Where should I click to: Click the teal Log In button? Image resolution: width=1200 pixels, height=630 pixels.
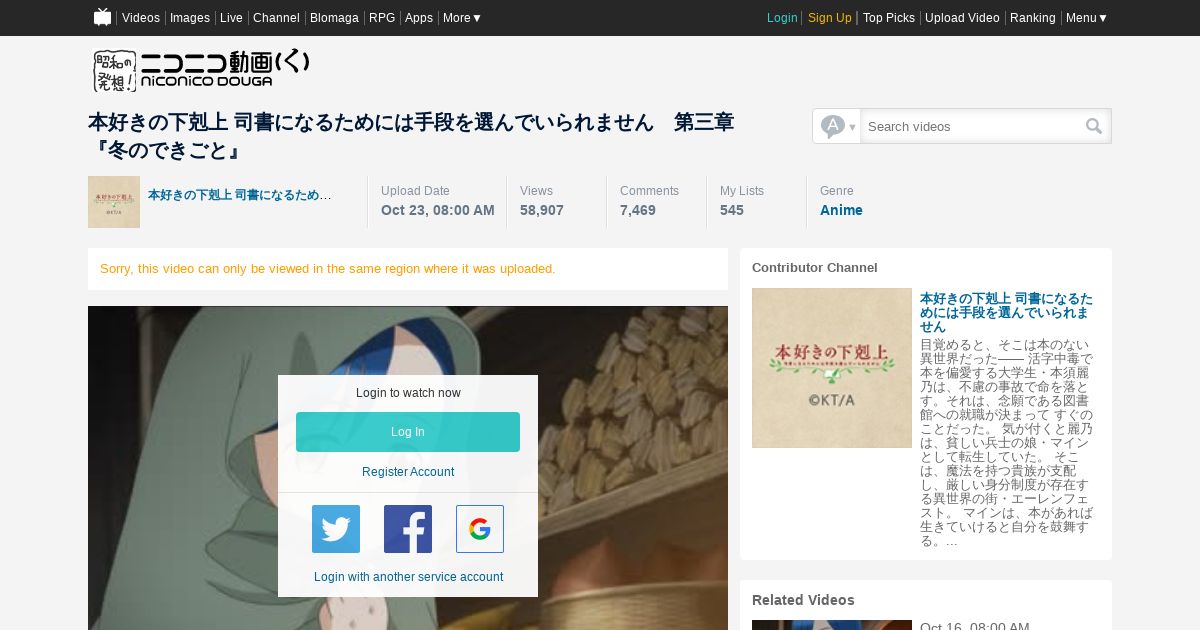point(408,432)
